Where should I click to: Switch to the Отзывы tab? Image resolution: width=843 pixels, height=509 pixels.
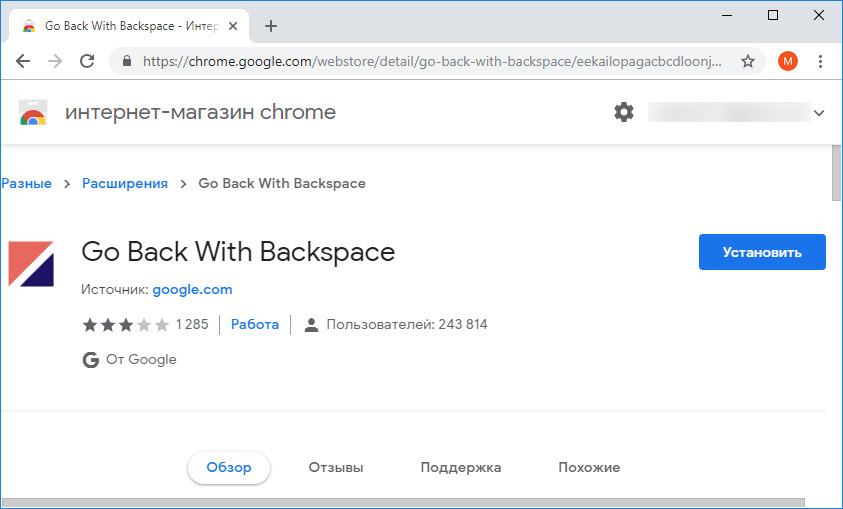pos(336,467)
